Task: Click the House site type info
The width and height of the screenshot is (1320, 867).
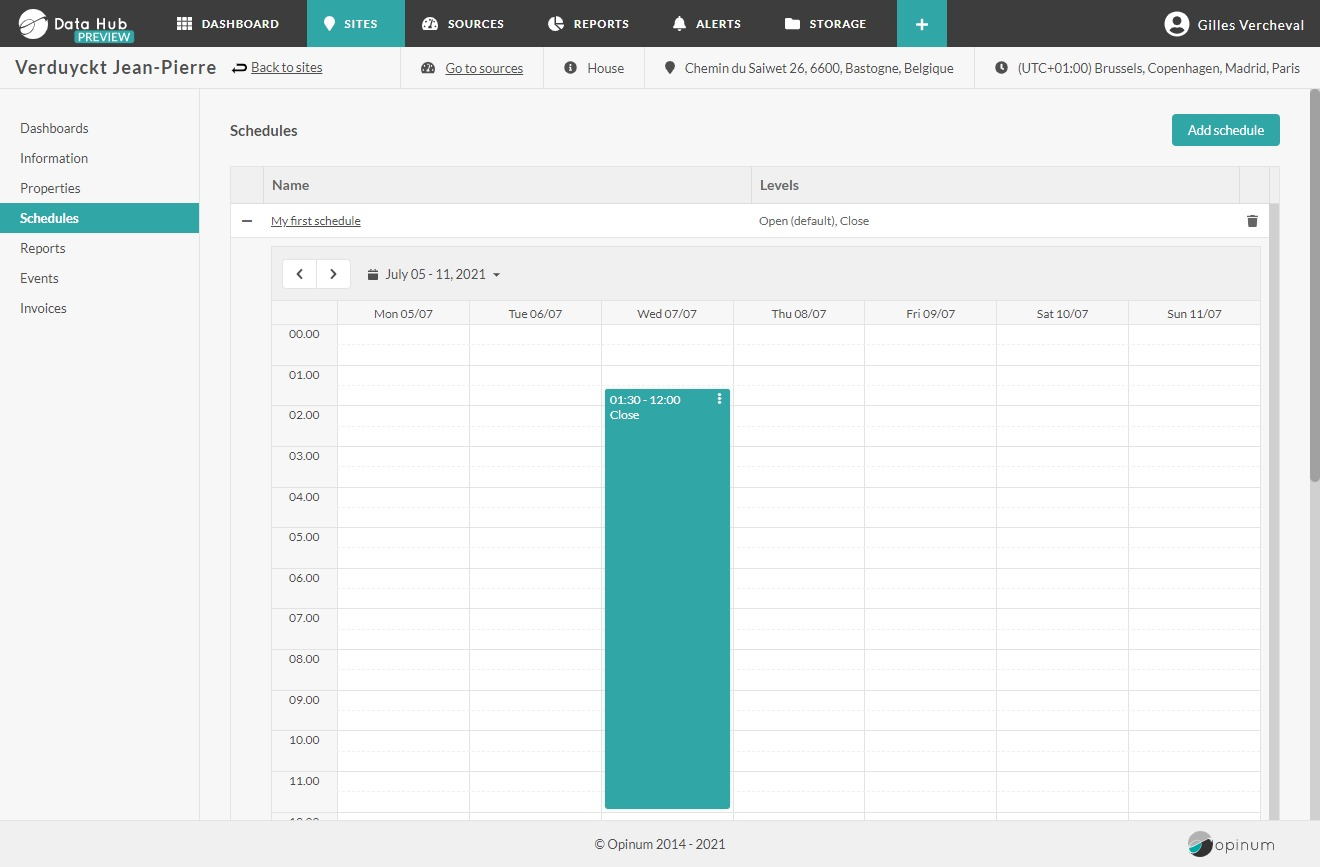Action: tap(594, 69)
